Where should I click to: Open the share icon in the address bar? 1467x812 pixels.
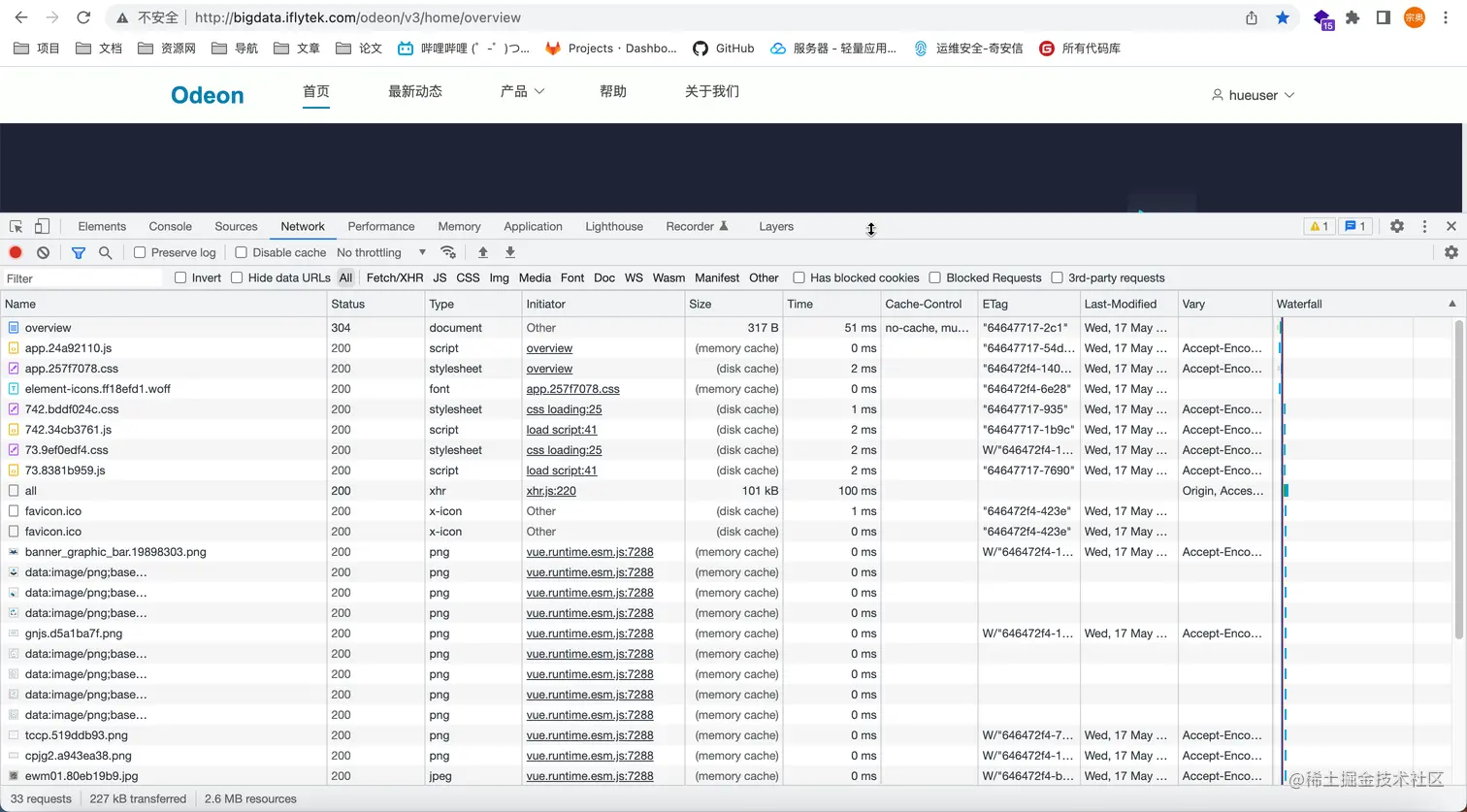coord(1252,17)
